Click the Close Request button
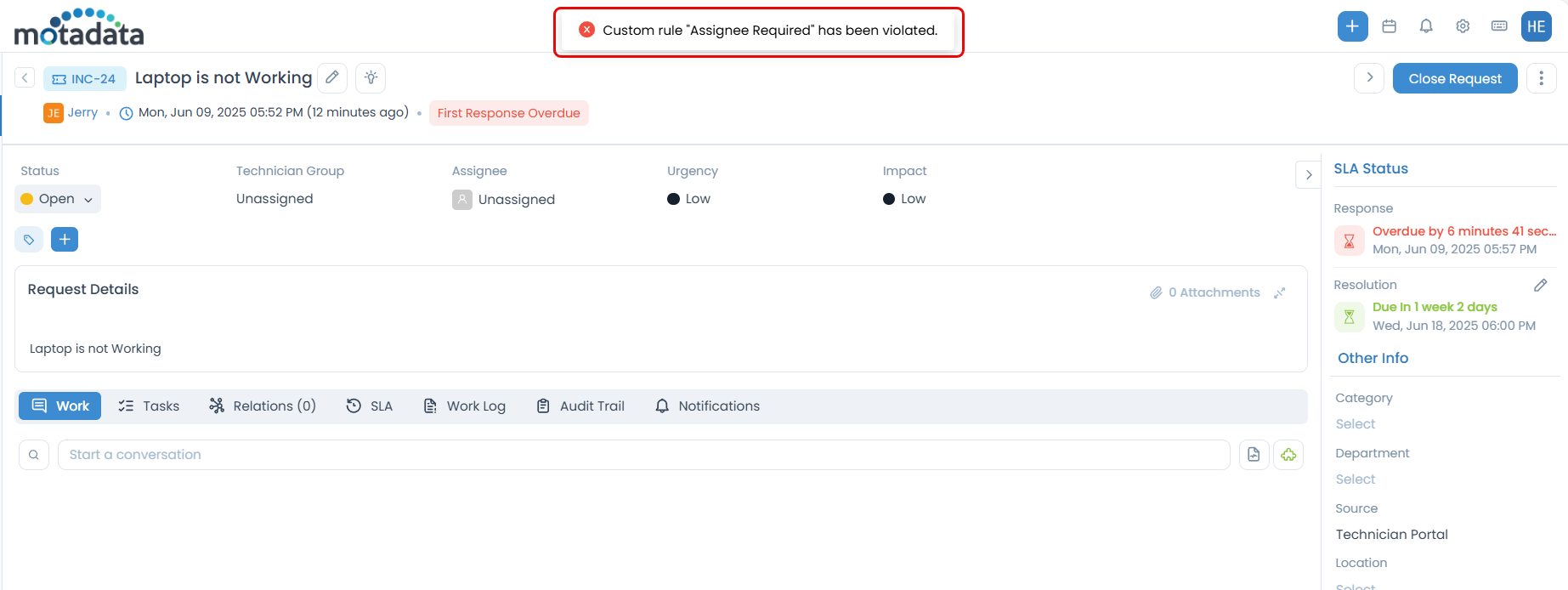This screenshot has height=590, width=1568. 1455,78
